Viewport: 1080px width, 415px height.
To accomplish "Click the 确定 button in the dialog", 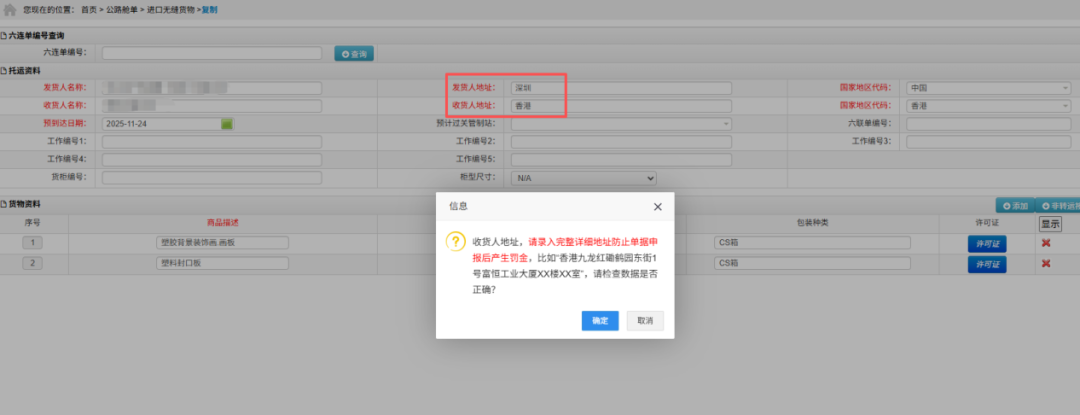I will (x=600, y=321).
